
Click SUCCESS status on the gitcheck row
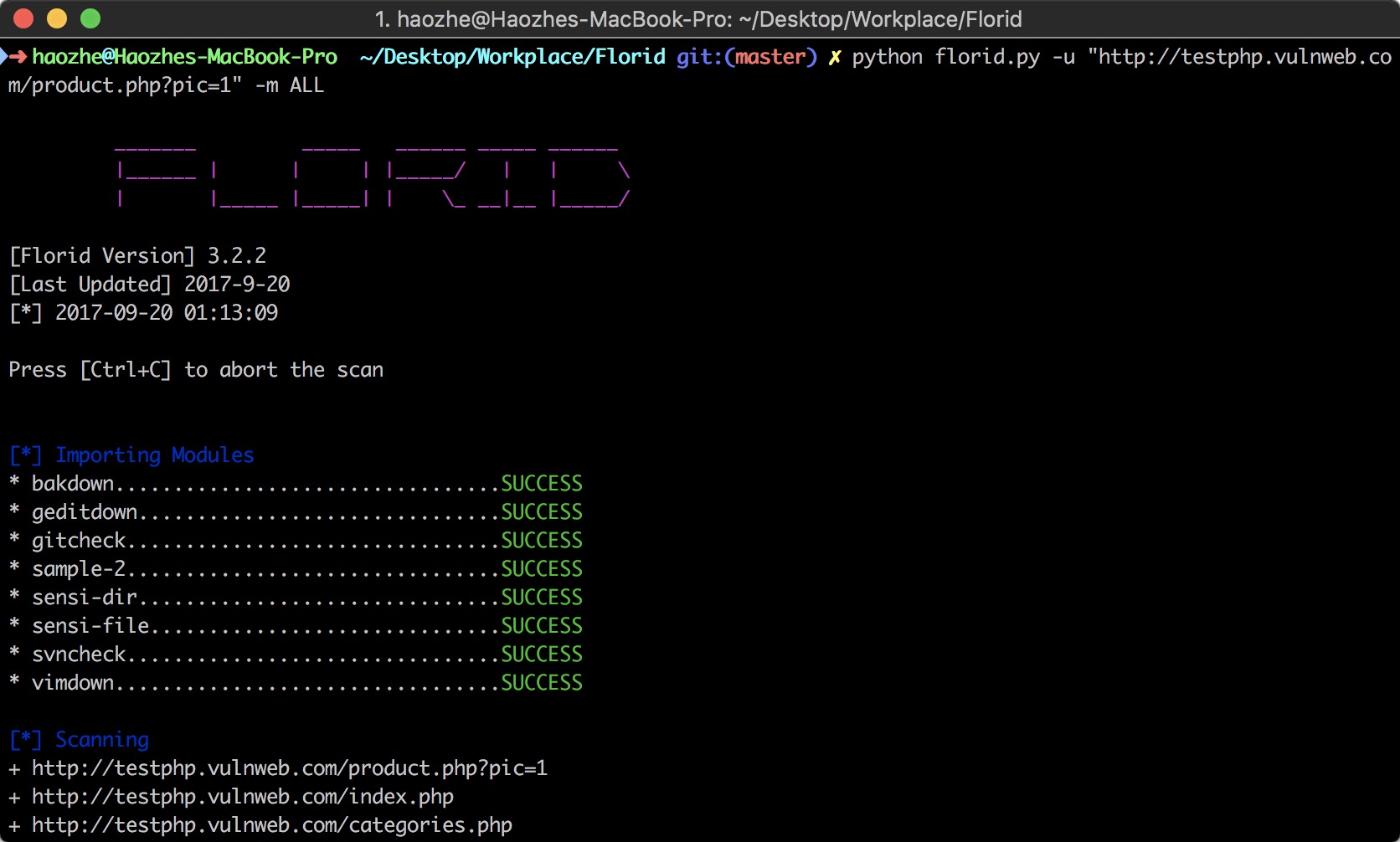542,541
